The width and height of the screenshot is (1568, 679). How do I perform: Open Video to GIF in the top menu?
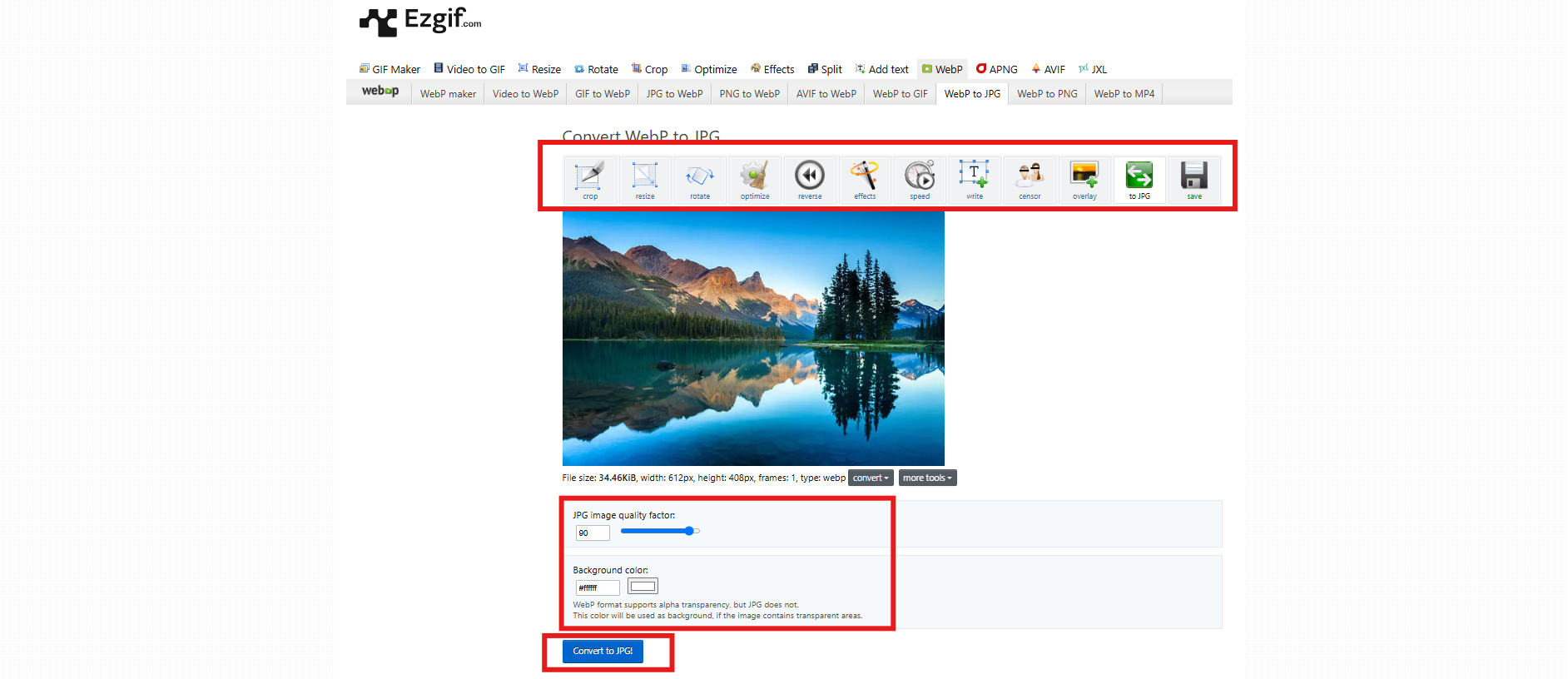coord(469,69)
